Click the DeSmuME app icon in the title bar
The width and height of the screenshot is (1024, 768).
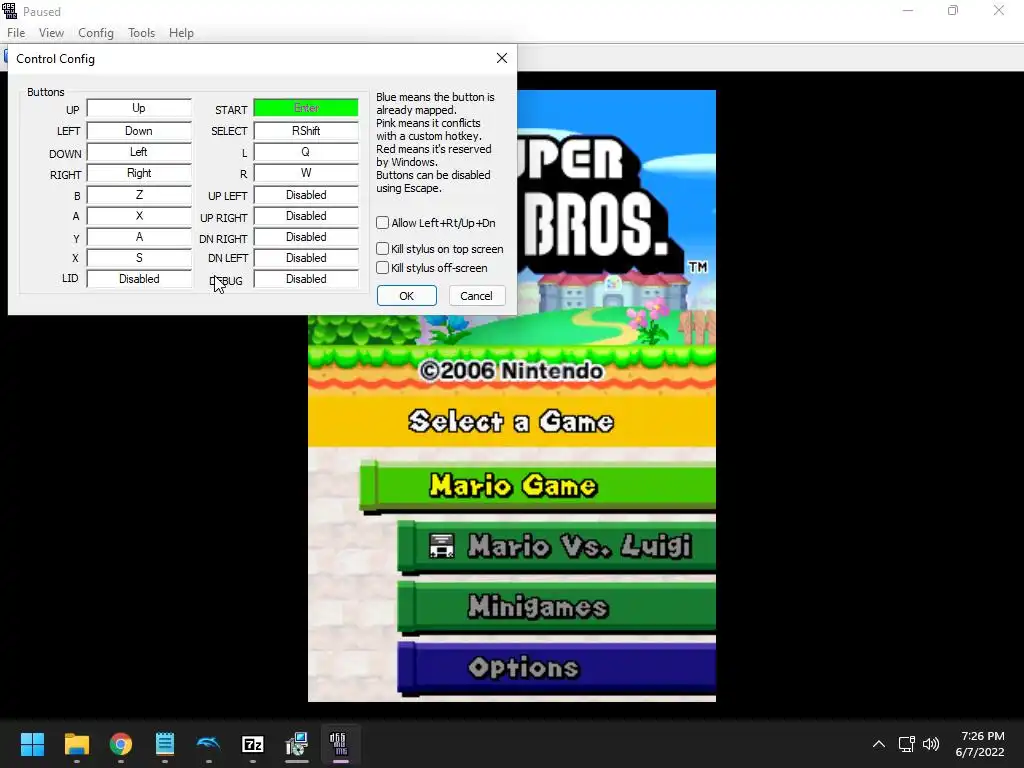pos(9,11)
